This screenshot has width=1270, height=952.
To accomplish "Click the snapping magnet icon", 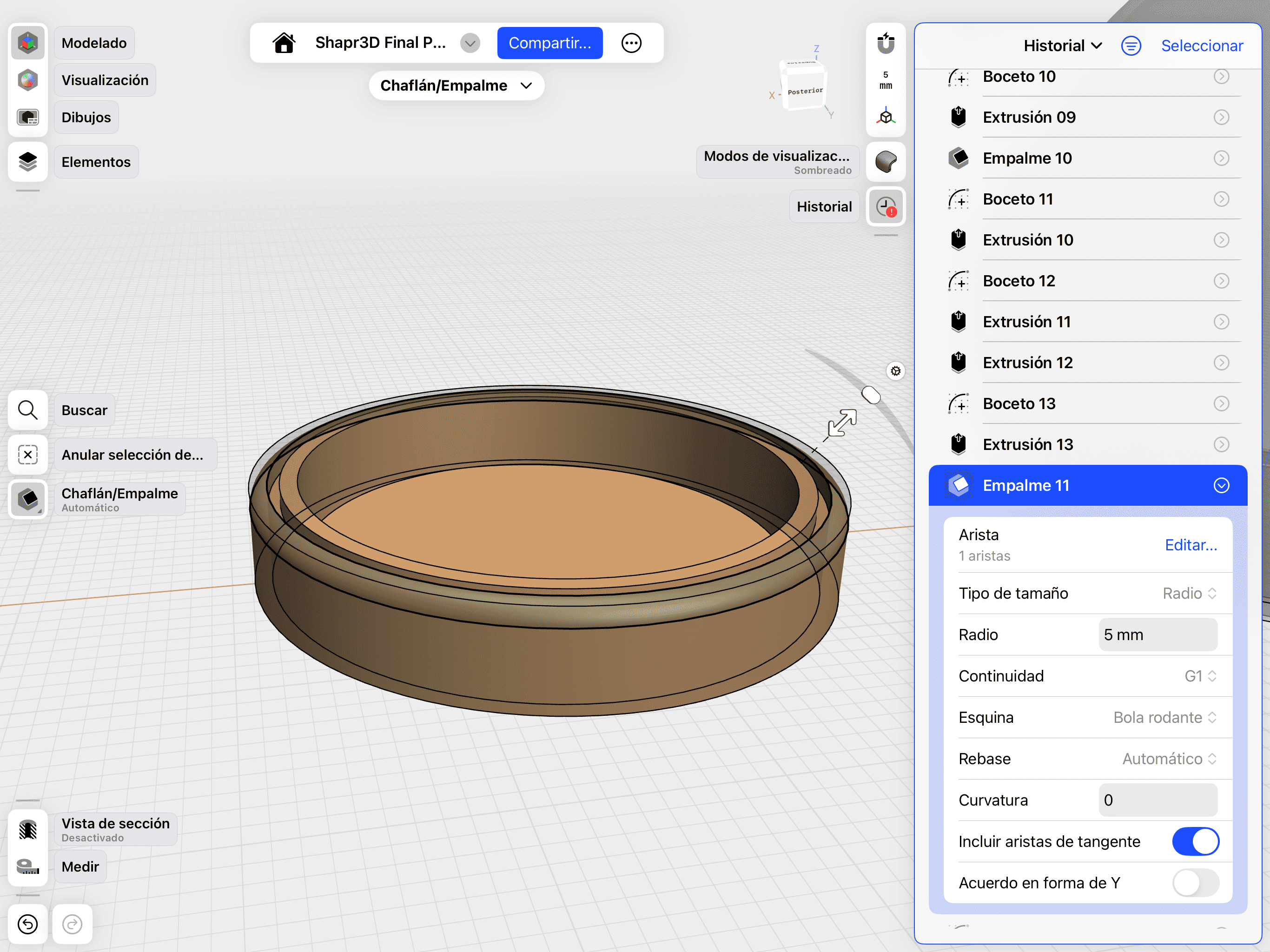I will point(885,43).
